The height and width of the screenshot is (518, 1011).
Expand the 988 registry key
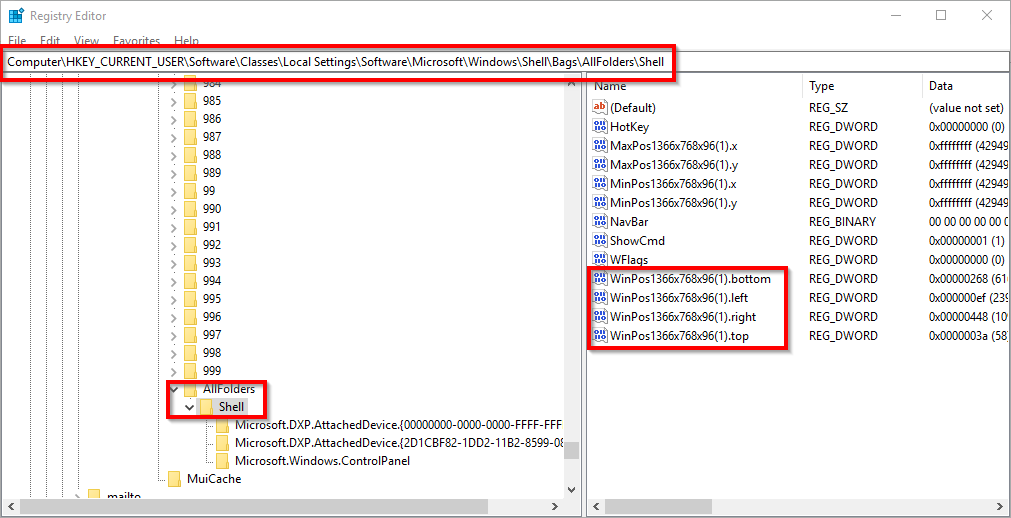[x=173, y=155]
